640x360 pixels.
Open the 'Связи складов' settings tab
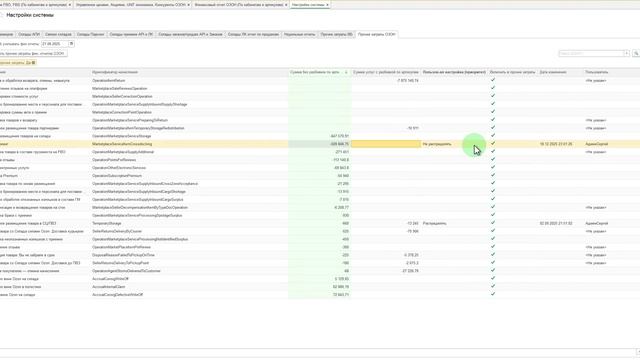pyautogui.click(x=58, y=34)
